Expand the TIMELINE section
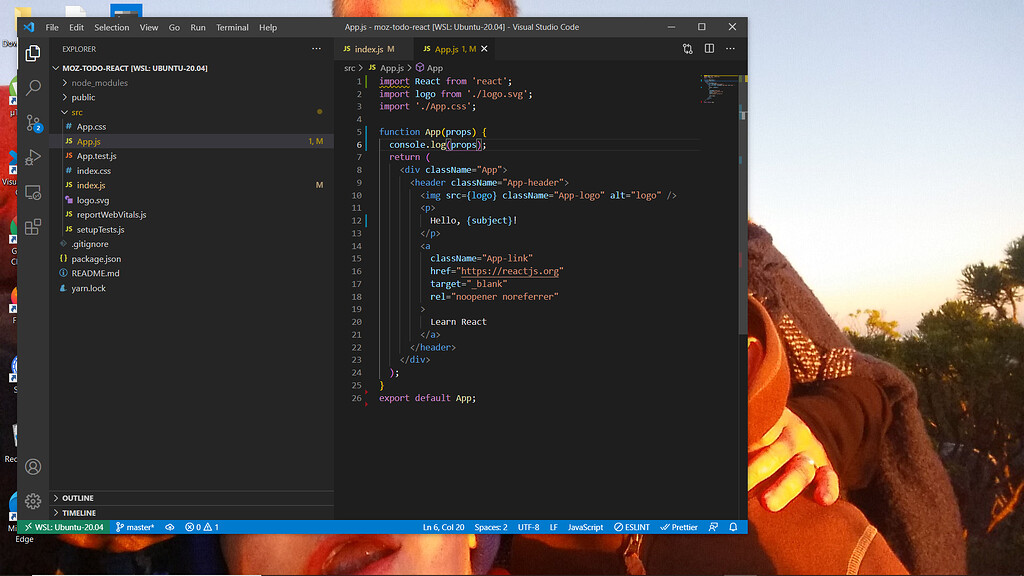The height and width of the screenshot is (576, 1024). point(80,512)
